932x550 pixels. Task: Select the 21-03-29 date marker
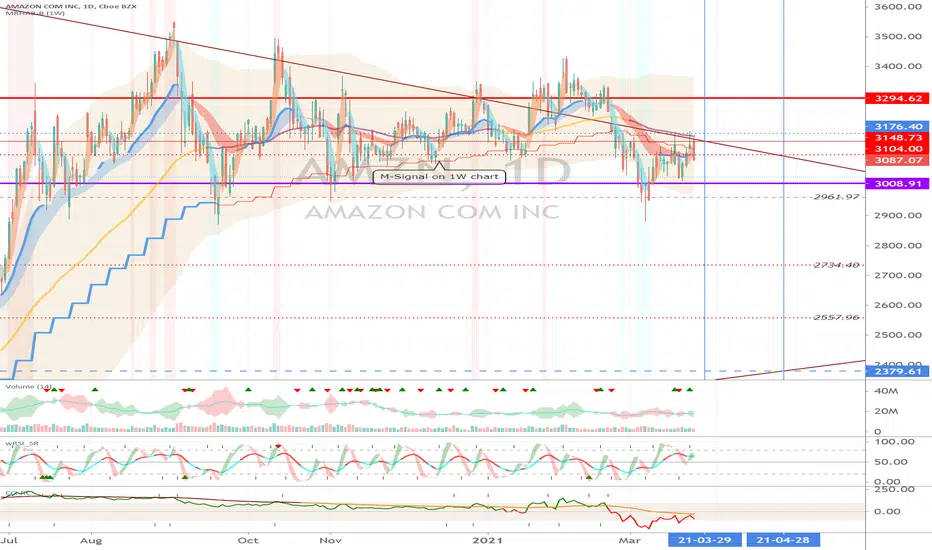[x=705, y=540]
